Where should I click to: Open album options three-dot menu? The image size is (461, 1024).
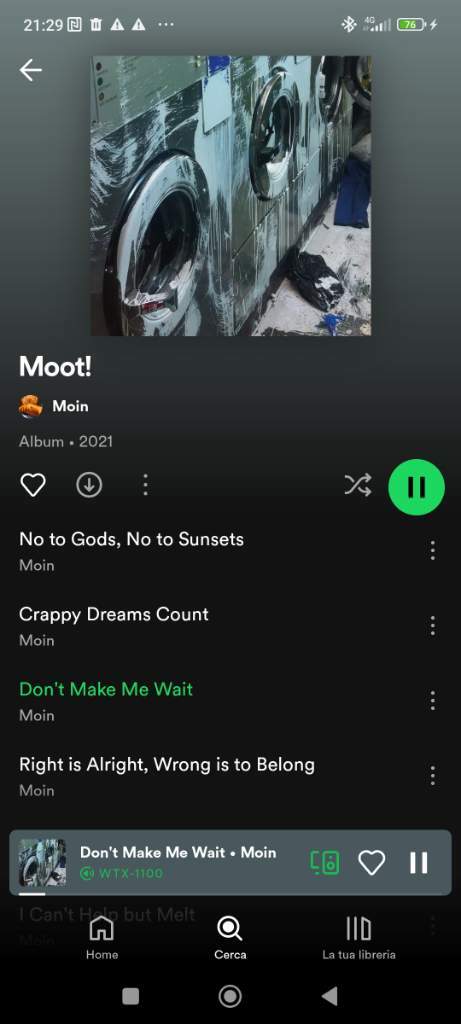click(145, 485)
